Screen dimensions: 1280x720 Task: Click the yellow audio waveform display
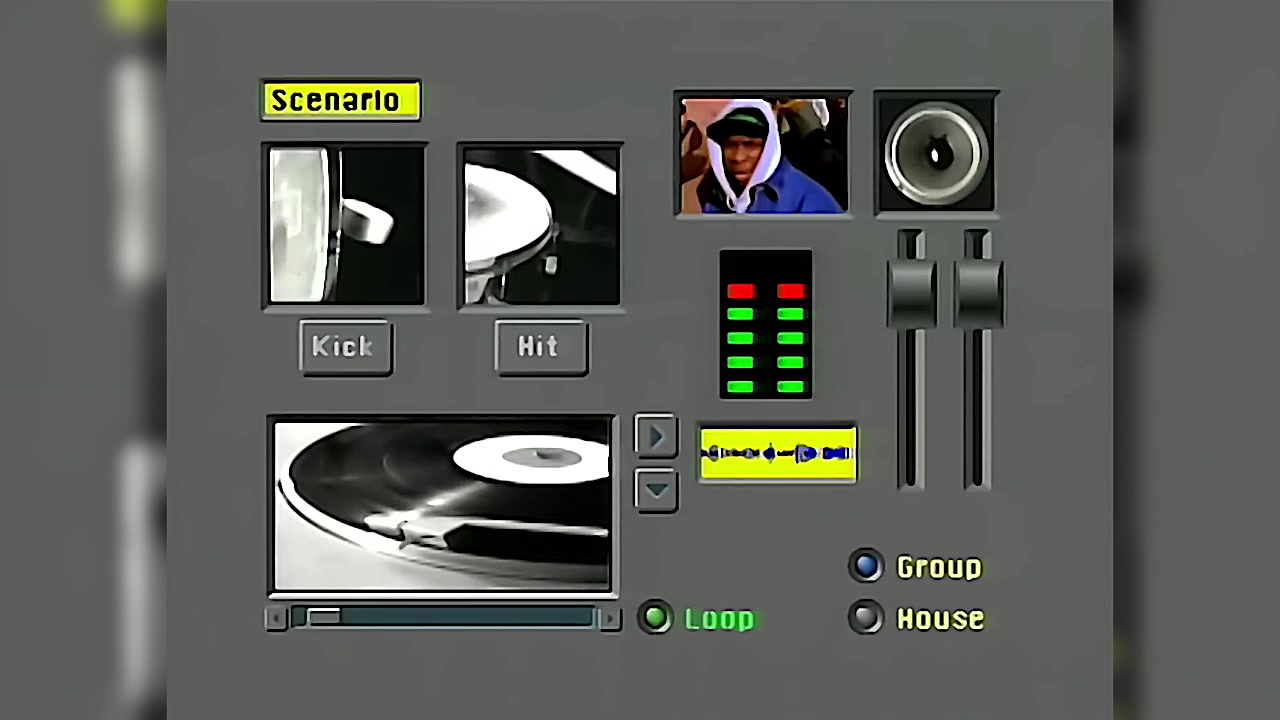tap(777, 454)
